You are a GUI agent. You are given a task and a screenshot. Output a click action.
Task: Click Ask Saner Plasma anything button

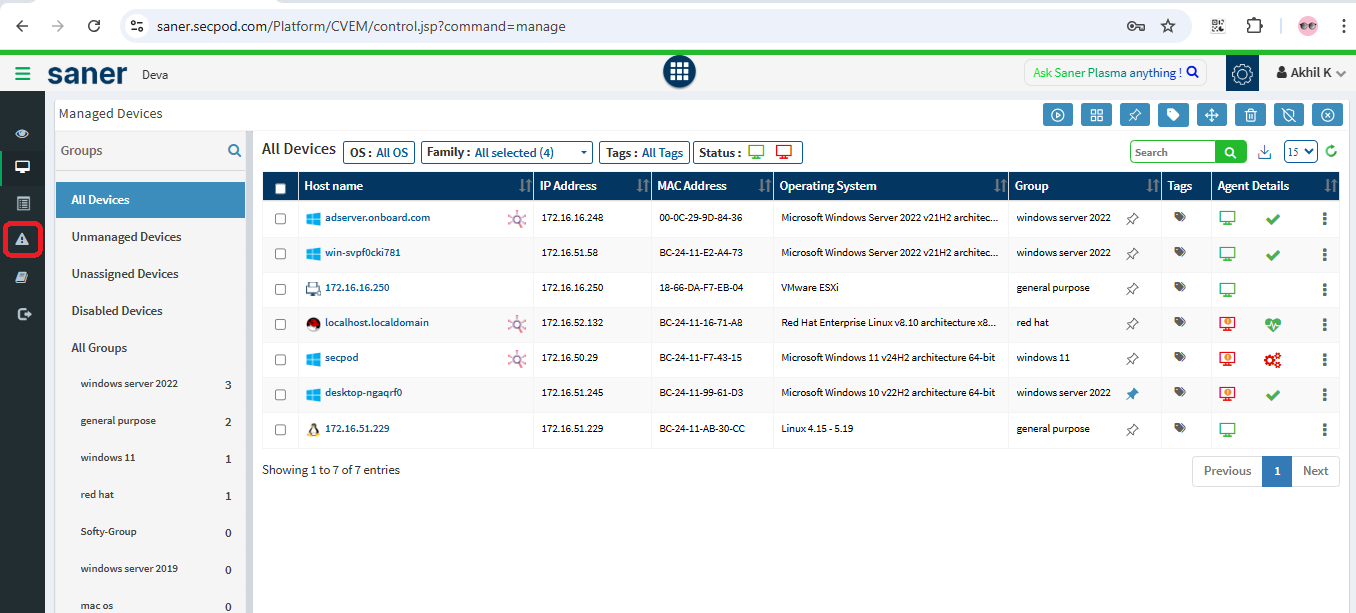[x=1115, y=73]
